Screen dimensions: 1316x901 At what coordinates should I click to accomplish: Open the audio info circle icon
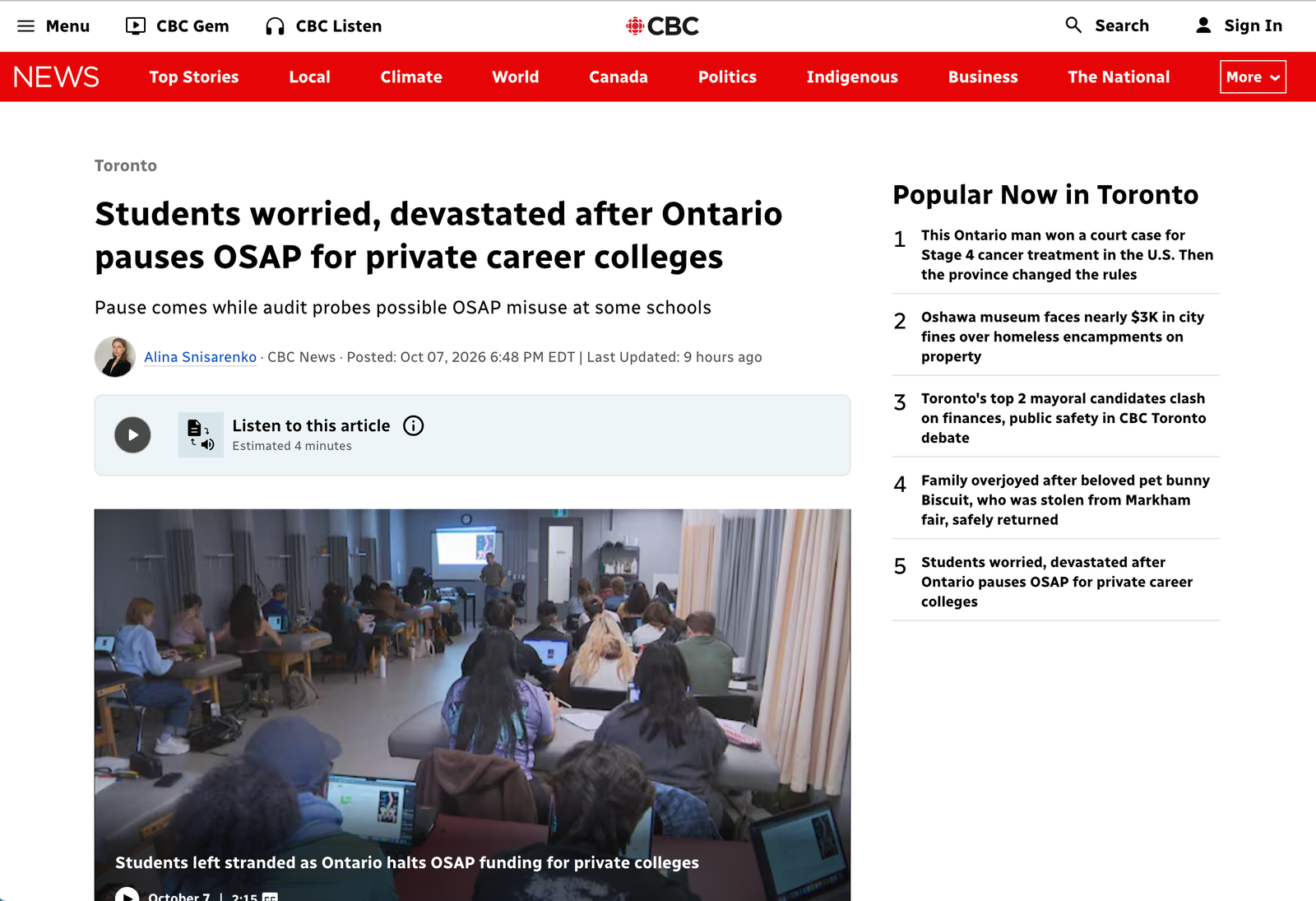tap(414, 425)
